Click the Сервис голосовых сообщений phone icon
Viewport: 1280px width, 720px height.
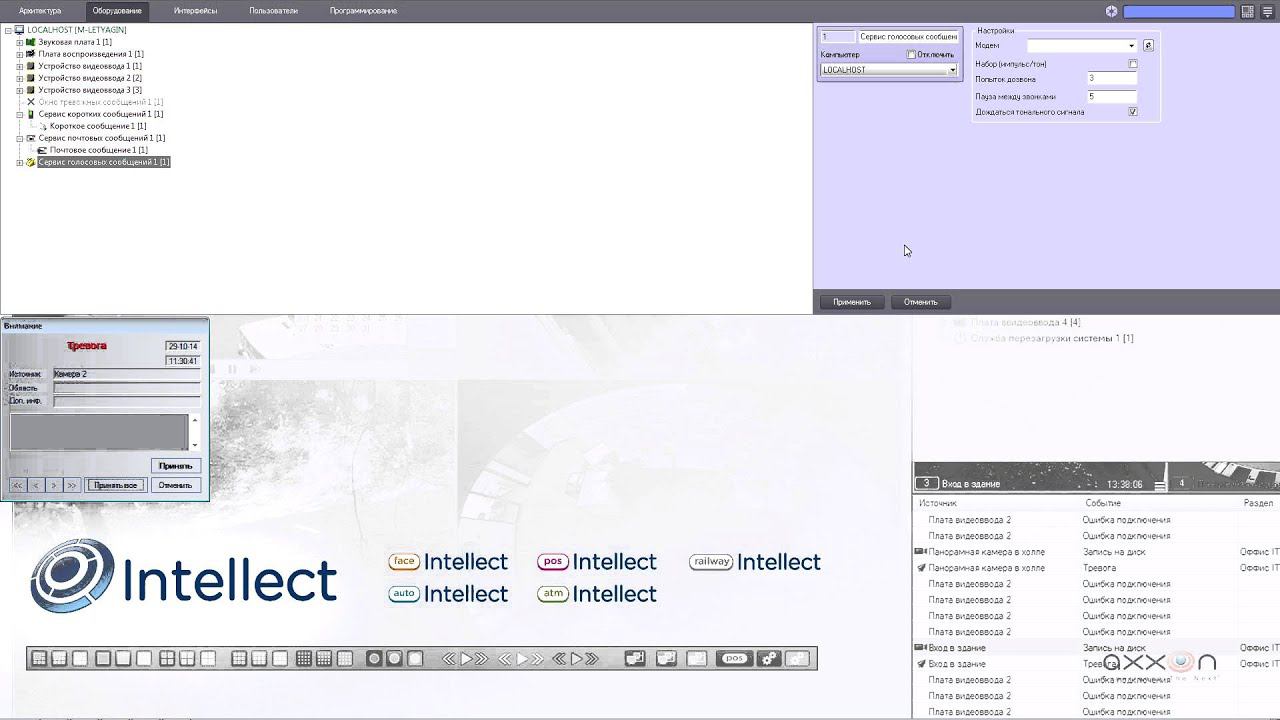31,162
